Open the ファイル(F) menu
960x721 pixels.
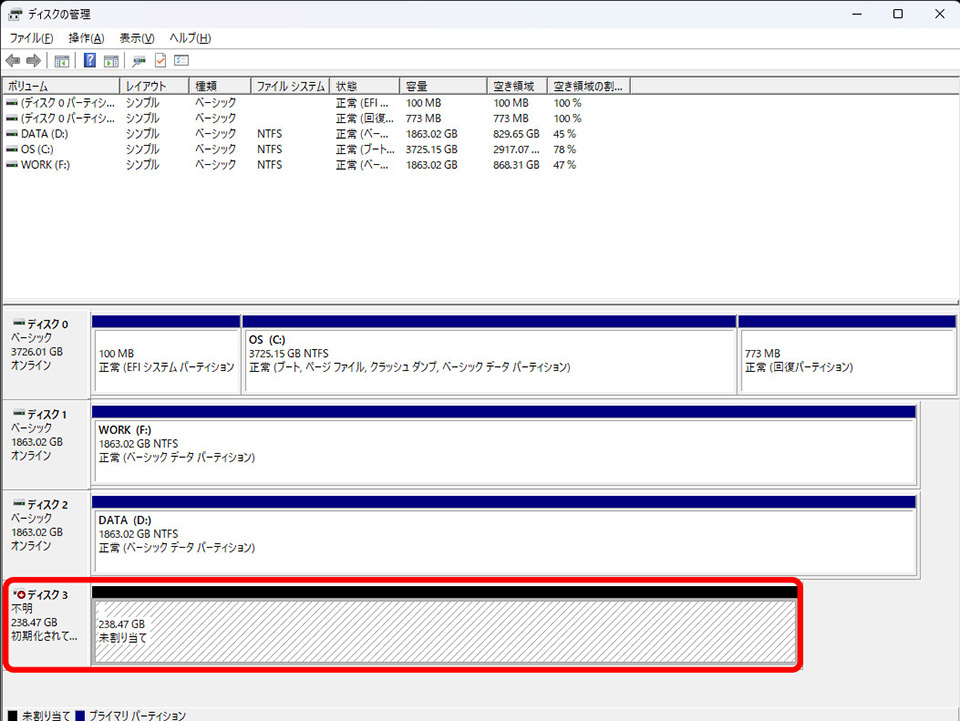(31, 38)
